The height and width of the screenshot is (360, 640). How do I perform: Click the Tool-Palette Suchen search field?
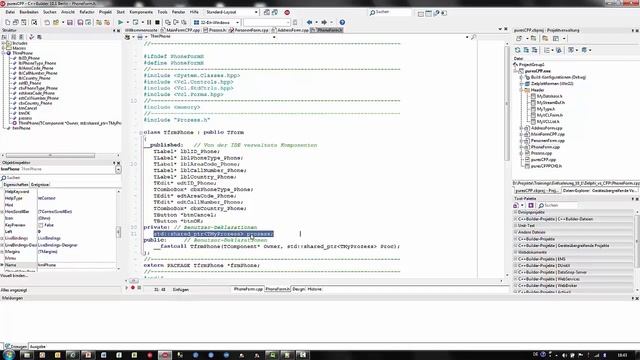(557, 205)
